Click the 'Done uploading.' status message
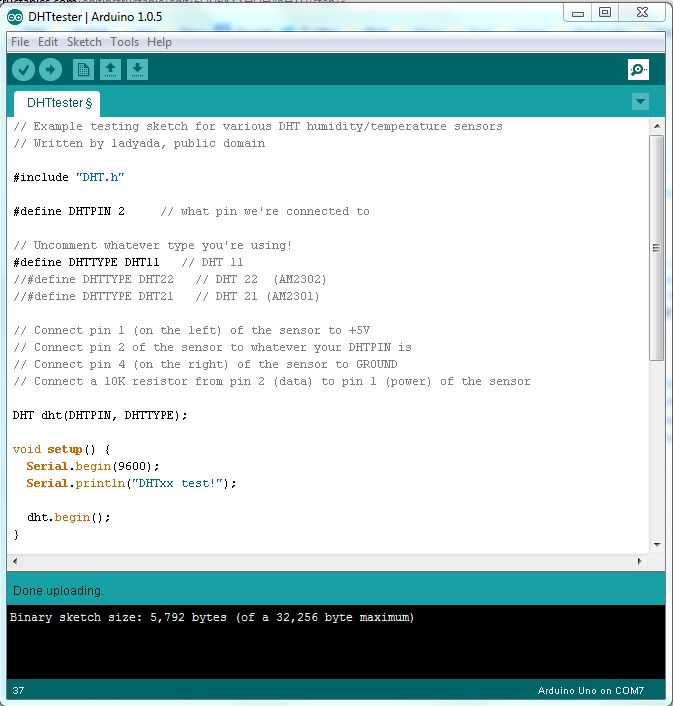 click(58, 591)
